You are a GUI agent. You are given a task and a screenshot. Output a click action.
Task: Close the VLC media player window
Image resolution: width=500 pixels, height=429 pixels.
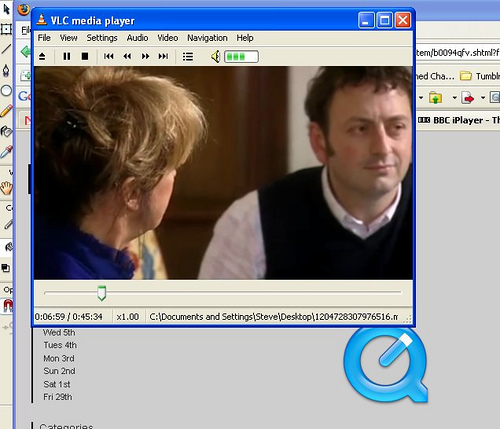403,20
